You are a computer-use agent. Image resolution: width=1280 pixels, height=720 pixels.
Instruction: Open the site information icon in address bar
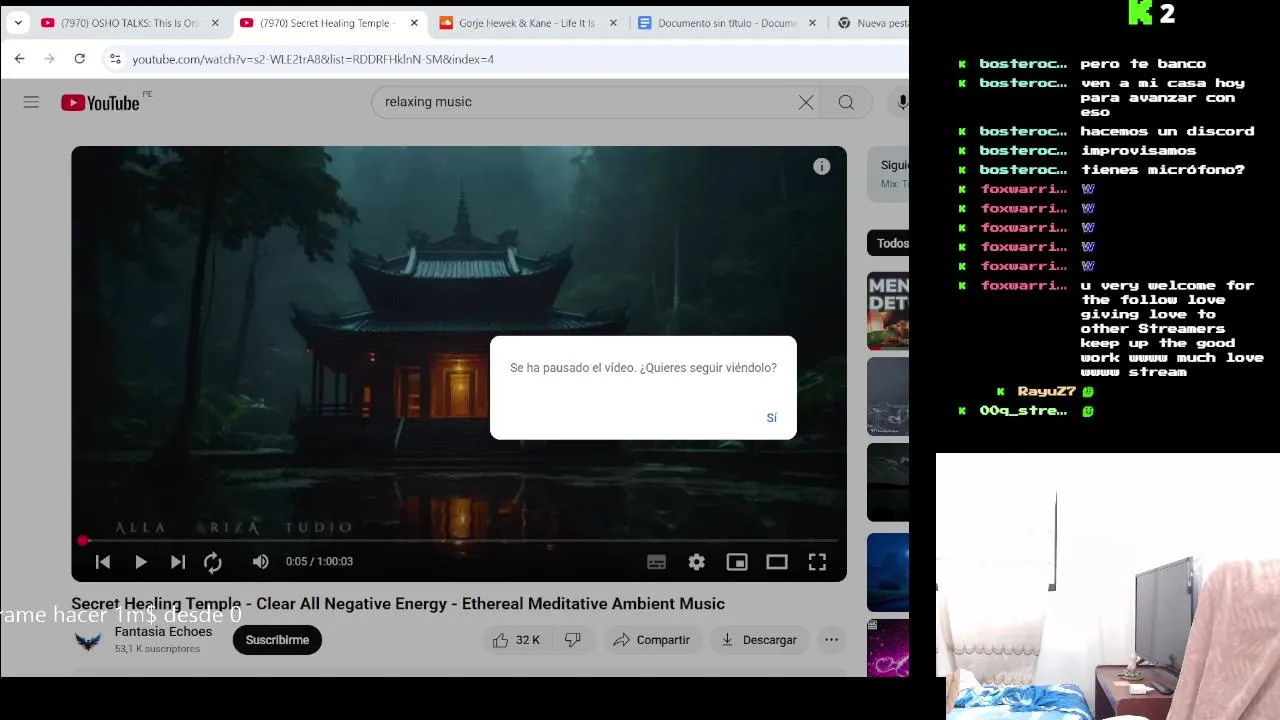point(116,59)
